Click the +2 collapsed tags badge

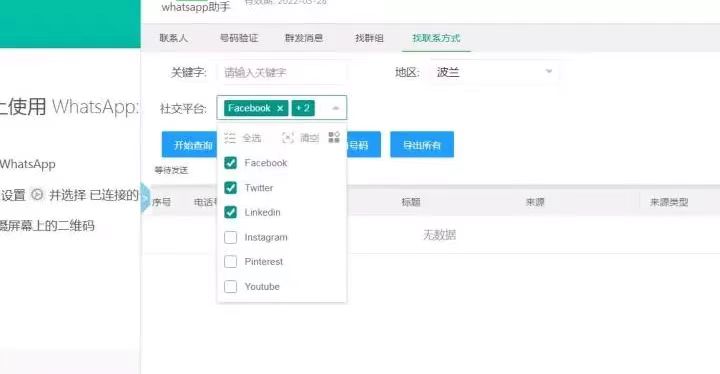tap(303, 108)
